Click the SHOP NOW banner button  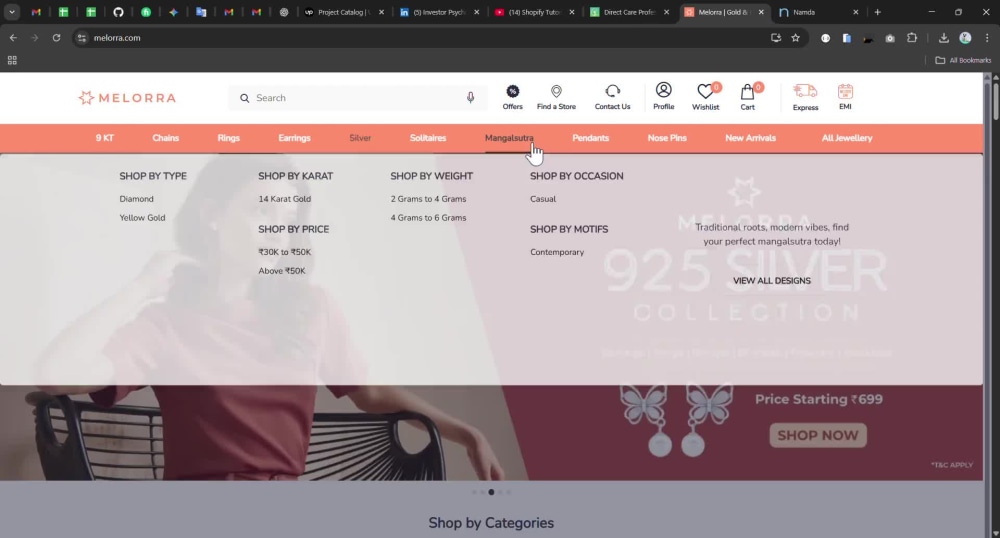818,435
